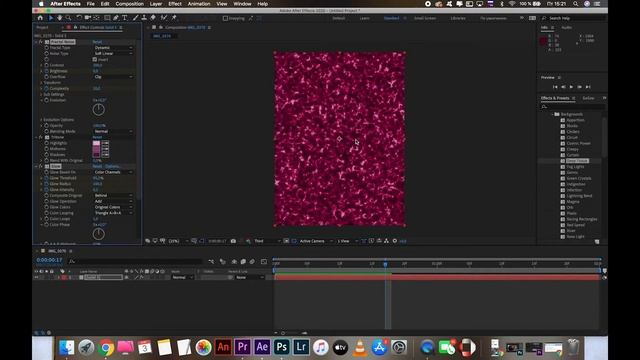Click Reset link for Fractal Noise

click(97, 42)
